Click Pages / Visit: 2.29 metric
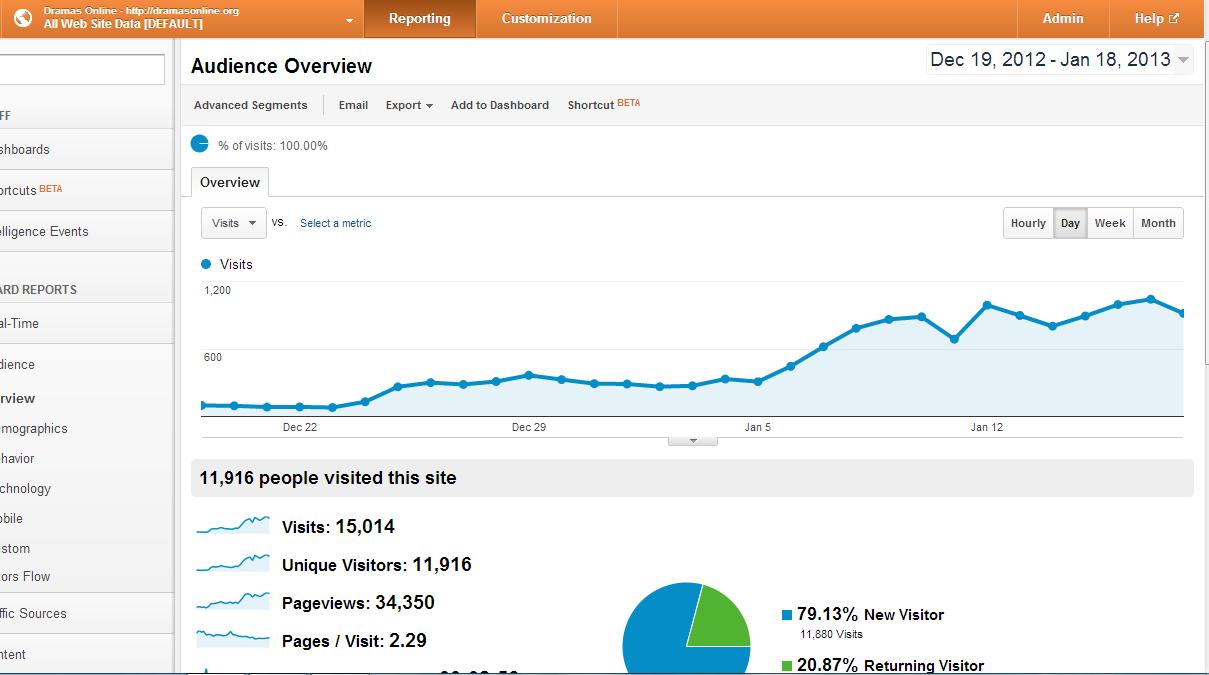This screenshot has height=675, width=1209. tap(354, 641)
